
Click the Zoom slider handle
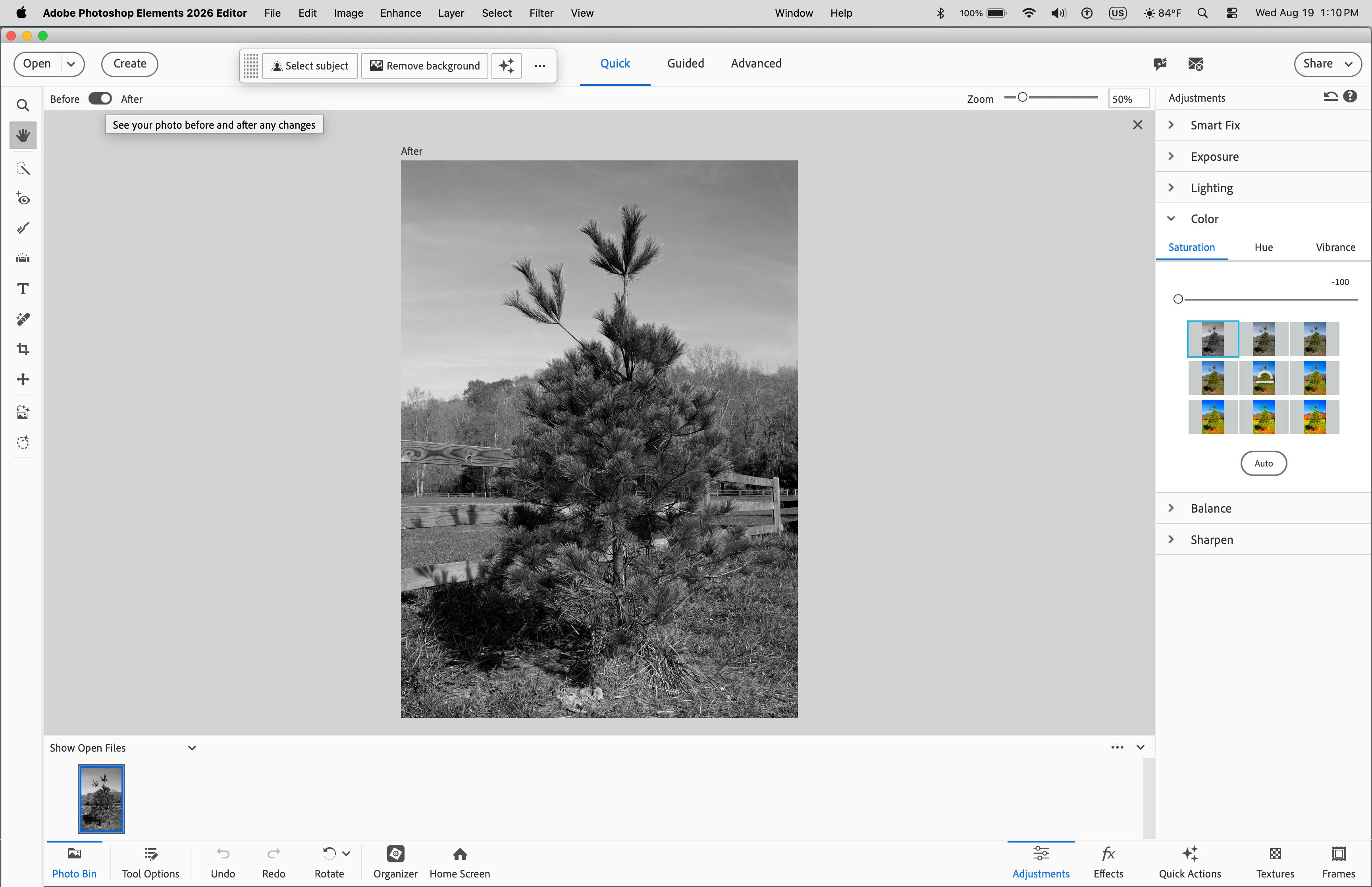[x=1023, y=97]
